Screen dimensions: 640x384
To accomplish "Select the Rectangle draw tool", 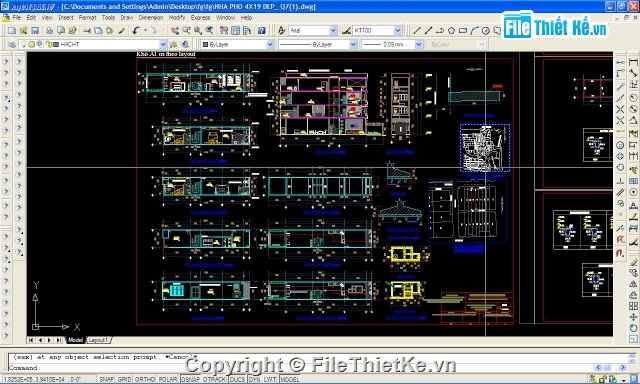I will pyautogui.click(x=462, y=31).
